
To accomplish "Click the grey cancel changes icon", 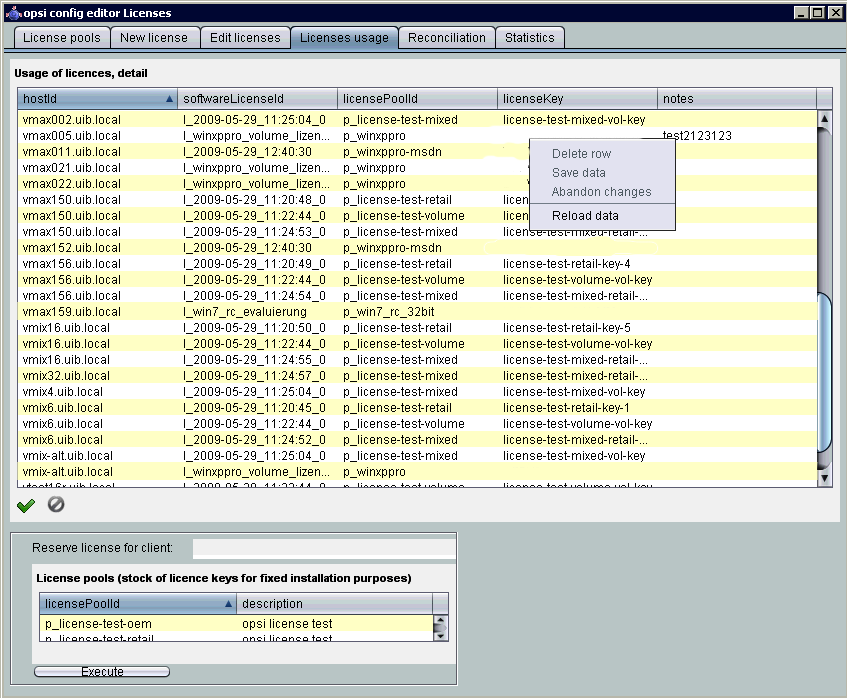I will pyautogui.click(x=56, y=505).
